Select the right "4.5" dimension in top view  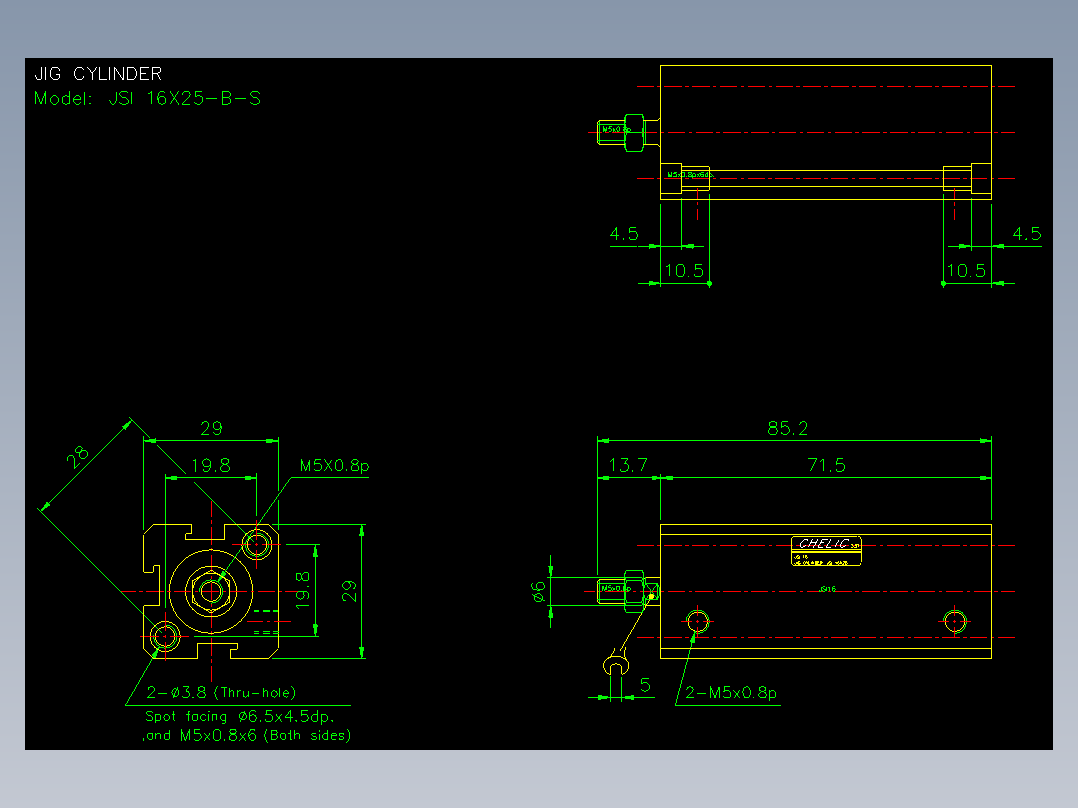[1027, 234]
